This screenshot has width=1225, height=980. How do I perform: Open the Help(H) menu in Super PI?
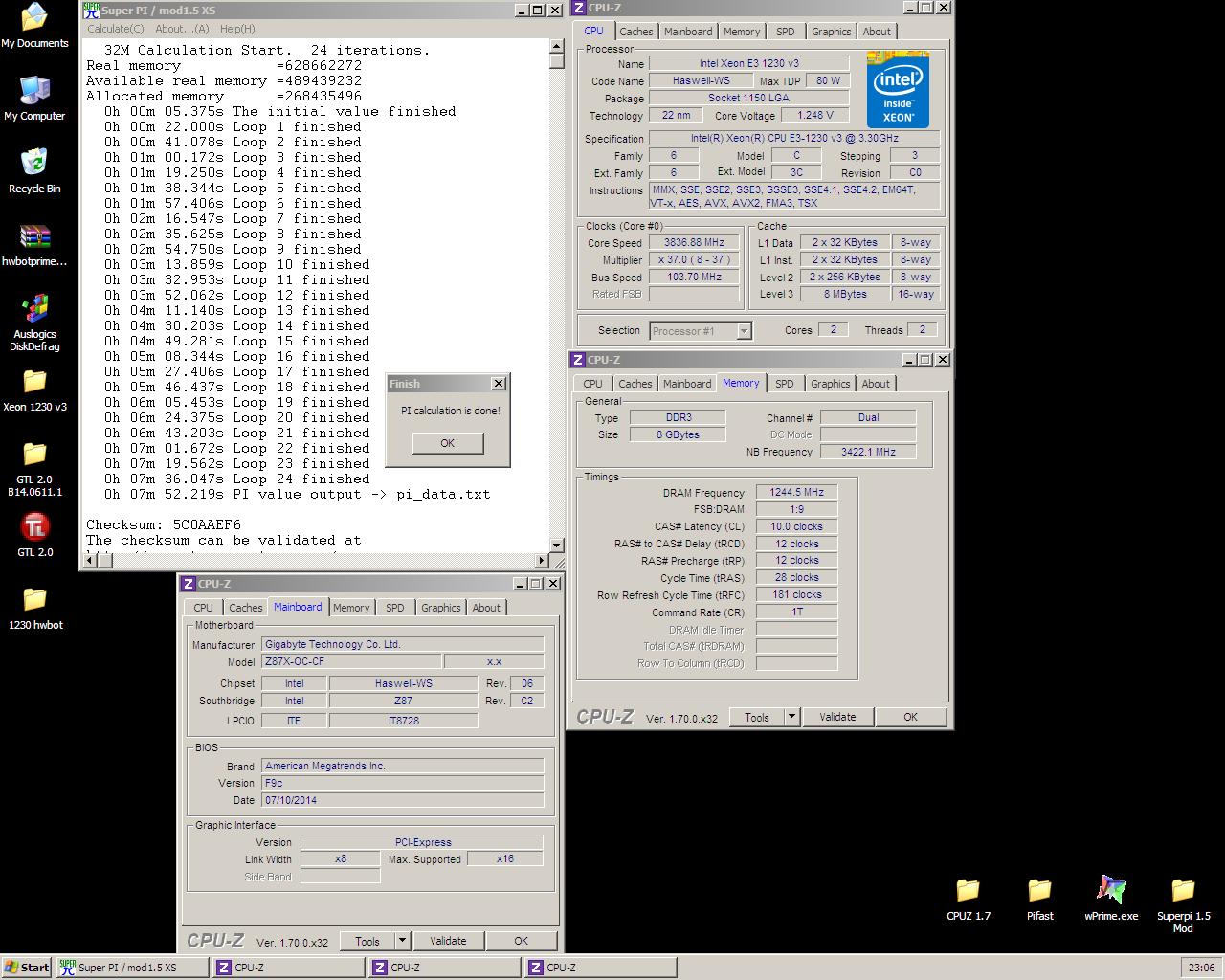pos(237,29)
